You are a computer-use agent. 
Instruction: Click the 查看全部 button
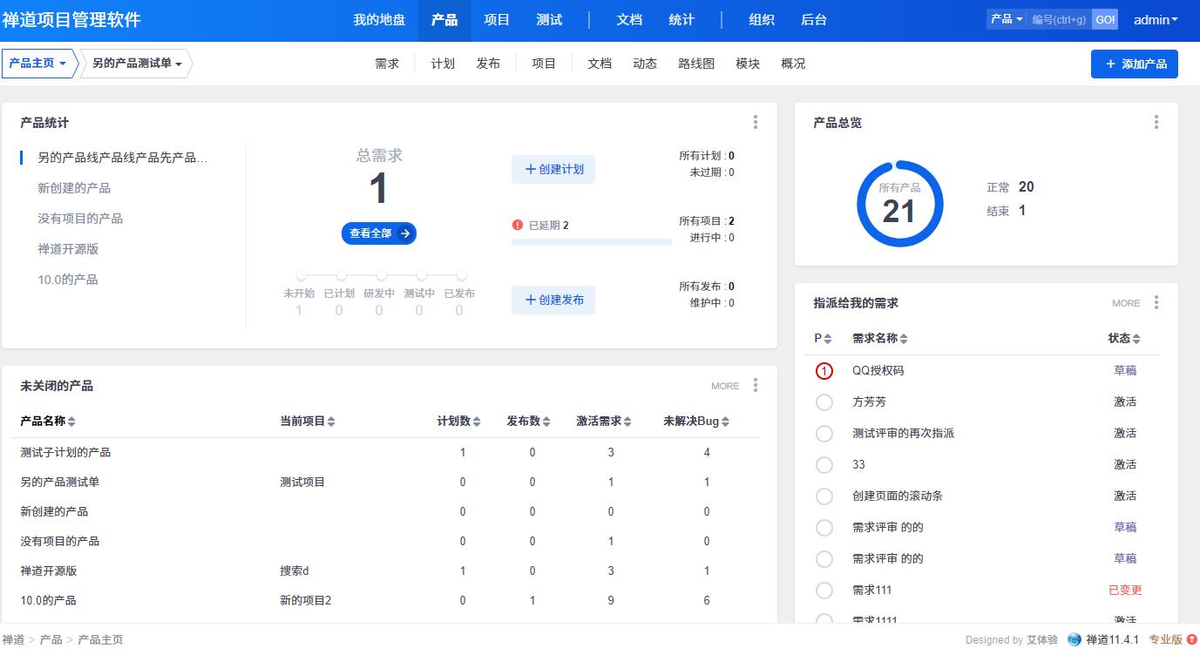pyautogui.click(x=378, y=233)
